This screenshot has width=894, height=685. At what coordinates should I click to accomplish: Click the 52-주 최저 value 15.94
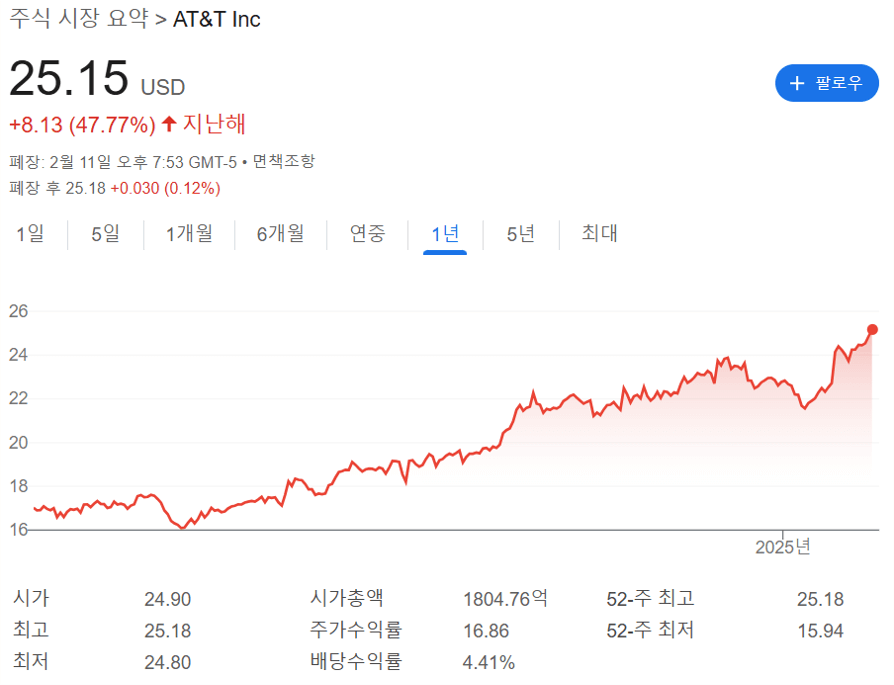click(820, 631)
